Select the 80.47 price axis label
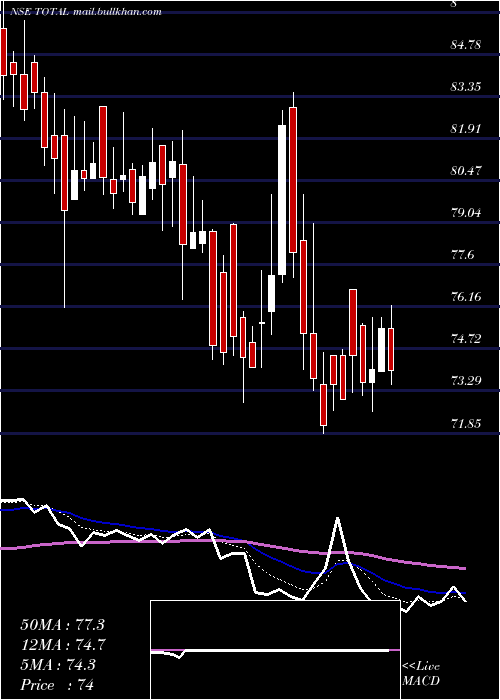The height and width of the screenshot is (700, 500). (466, 170)
